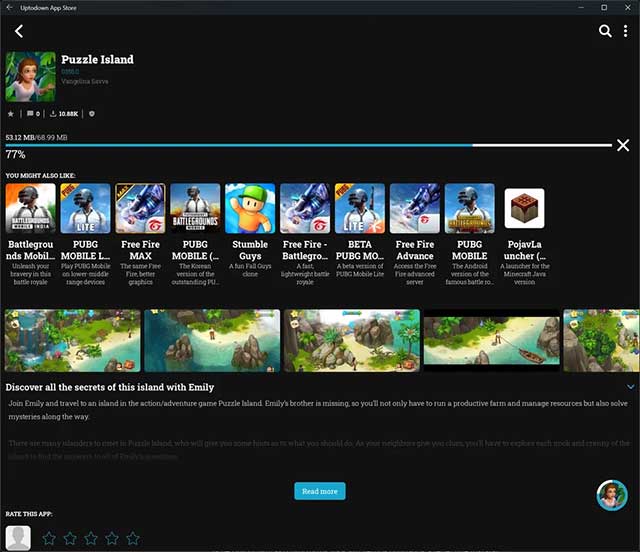The height and width of the screenshot is (552, 640).
Task: Click the security shield icon
Action: [x=92, y=114]
